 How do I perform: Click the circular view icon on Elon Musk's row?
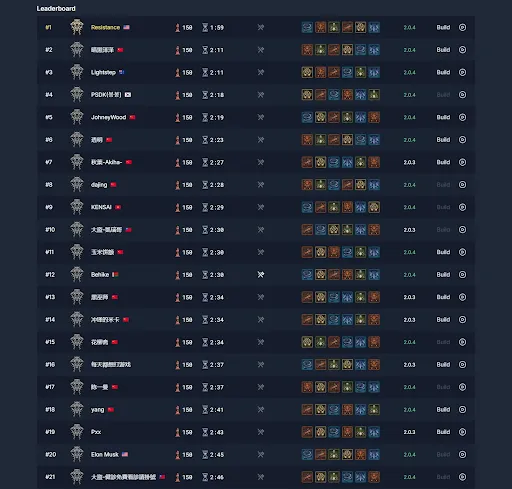coord(462,454)
